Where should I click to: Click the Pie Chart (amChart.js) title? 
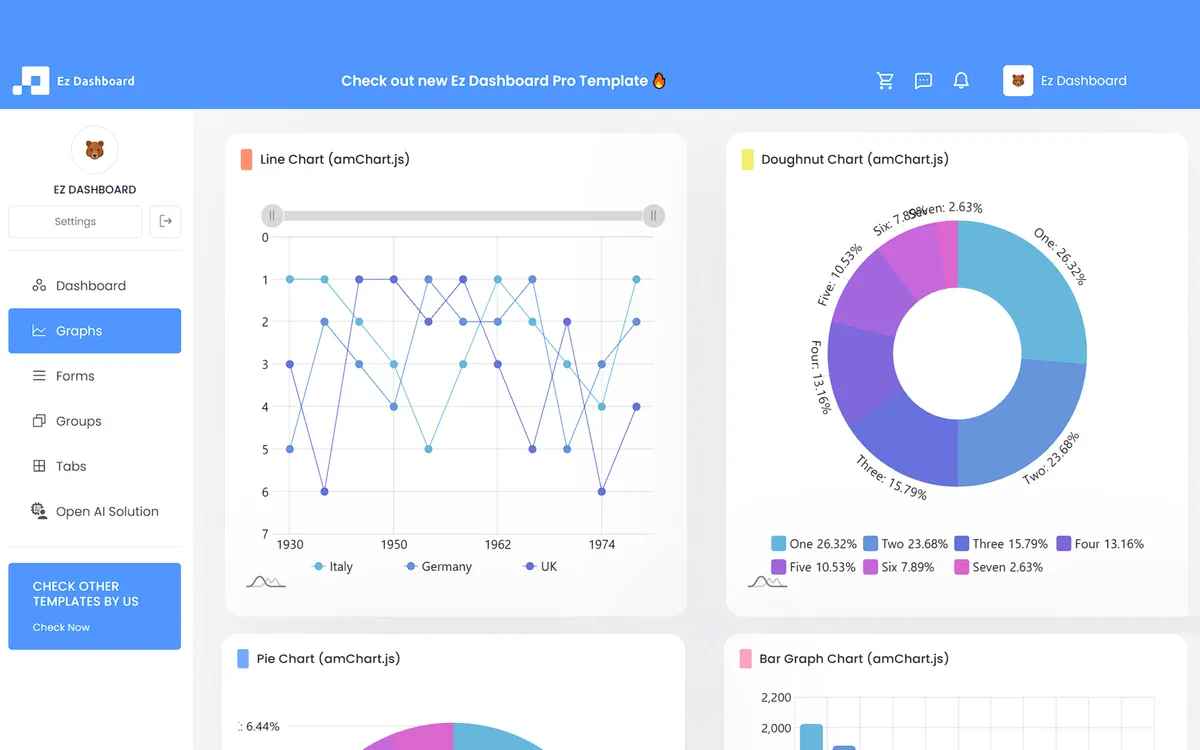[x=329, y=658]
